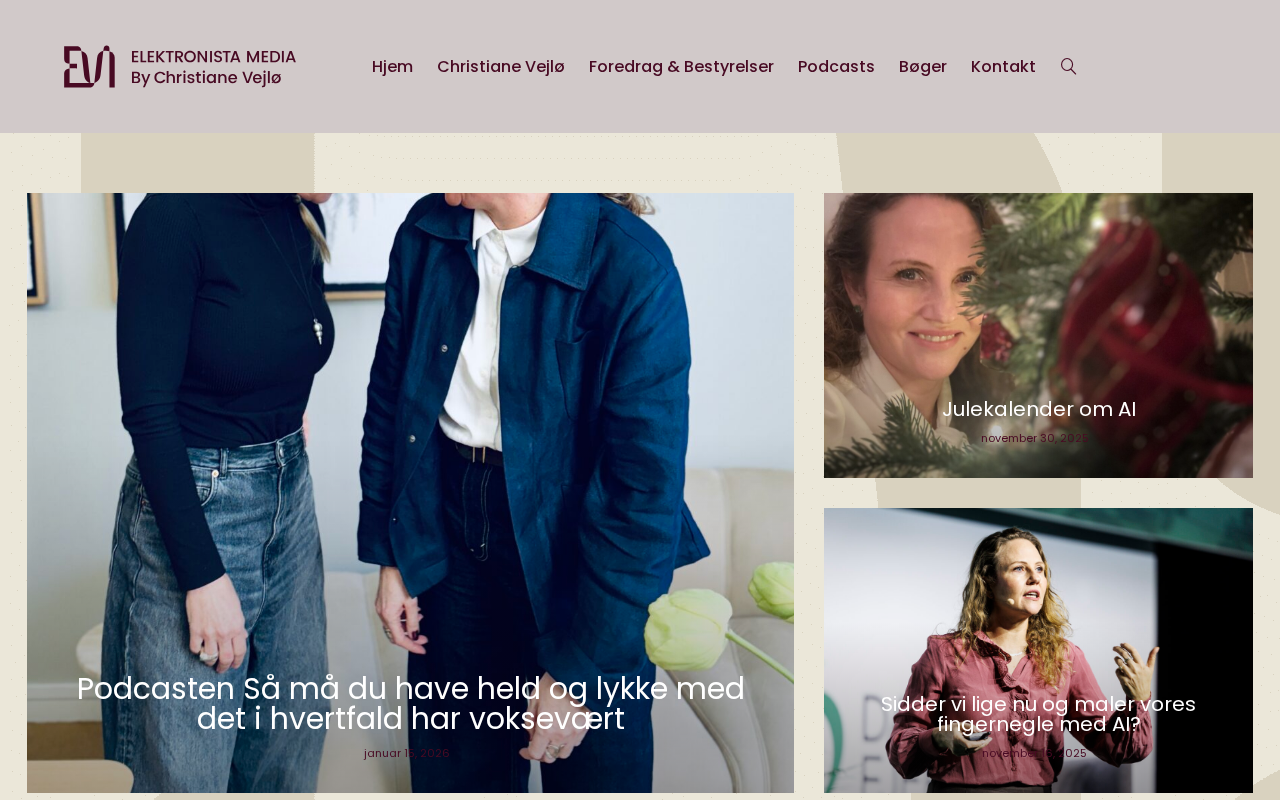Open the Christiane Vejlø menu item
1280x800 pixels.
pyautogui.click(x=501, y=67)
